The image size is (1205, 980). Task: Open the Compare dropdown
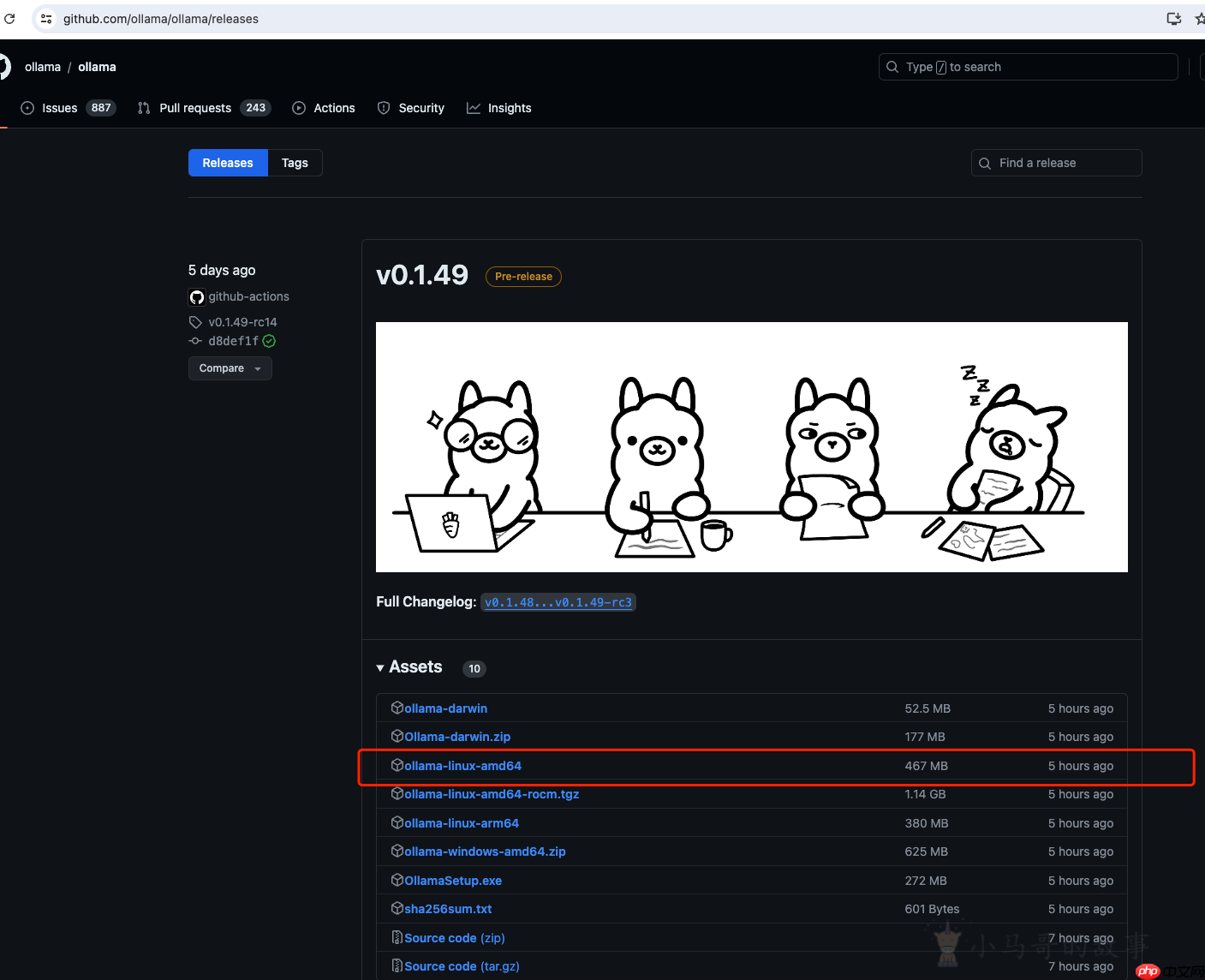tap(230, 368)
